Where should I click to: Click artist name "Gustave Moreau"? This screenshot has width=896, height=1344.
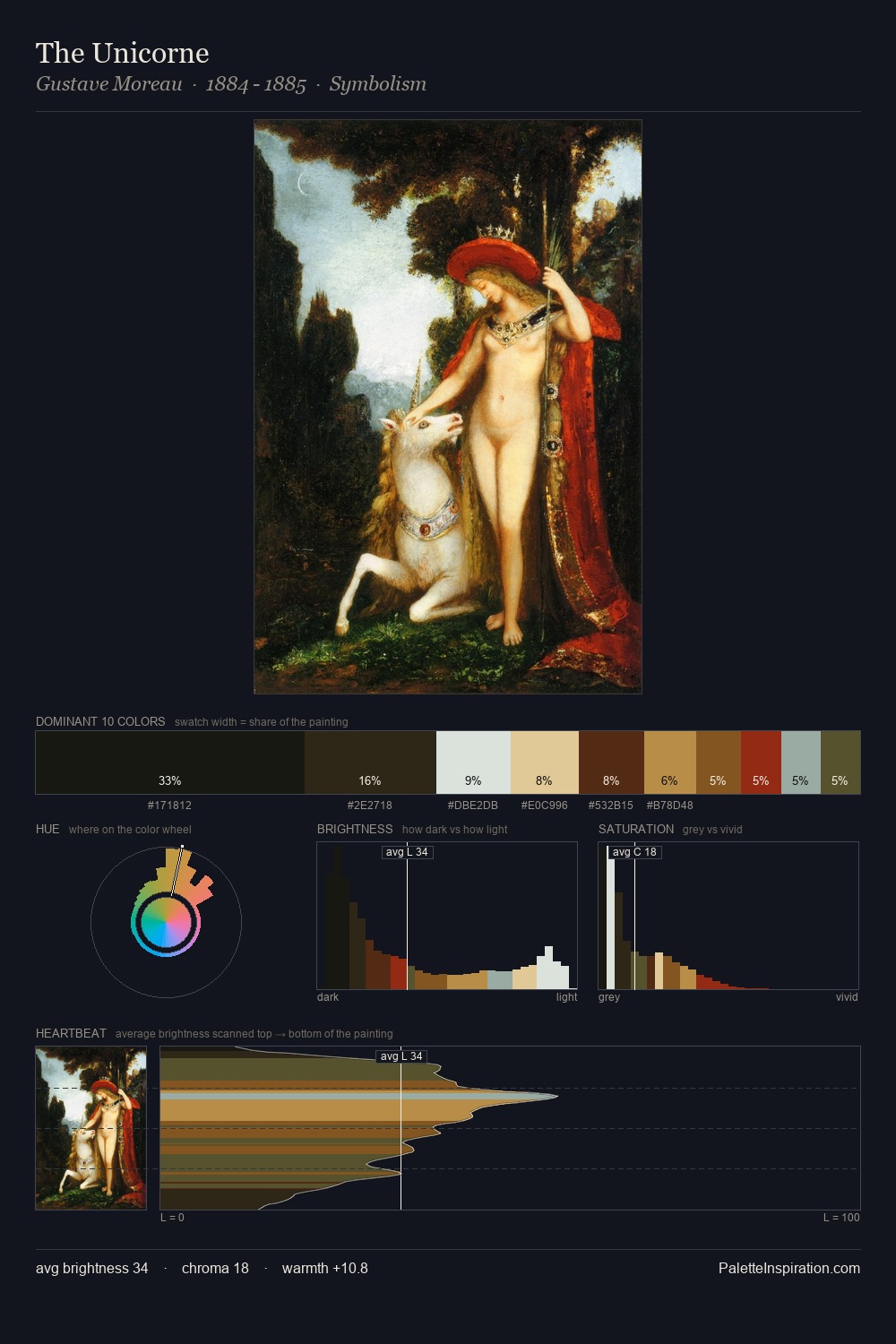click(109, 84)
